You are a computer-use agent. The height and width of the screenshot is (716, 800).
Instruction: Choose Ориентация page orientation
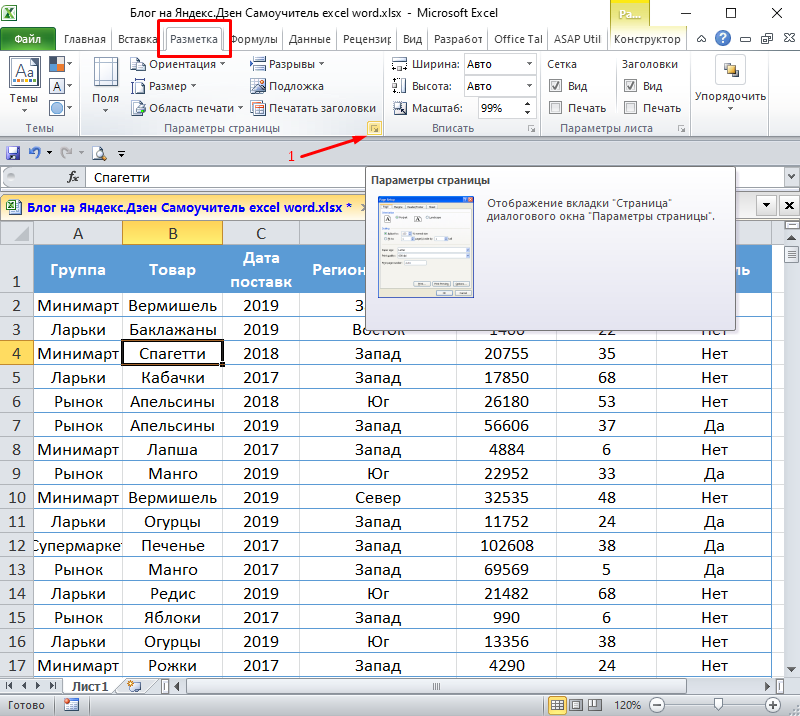178,64
